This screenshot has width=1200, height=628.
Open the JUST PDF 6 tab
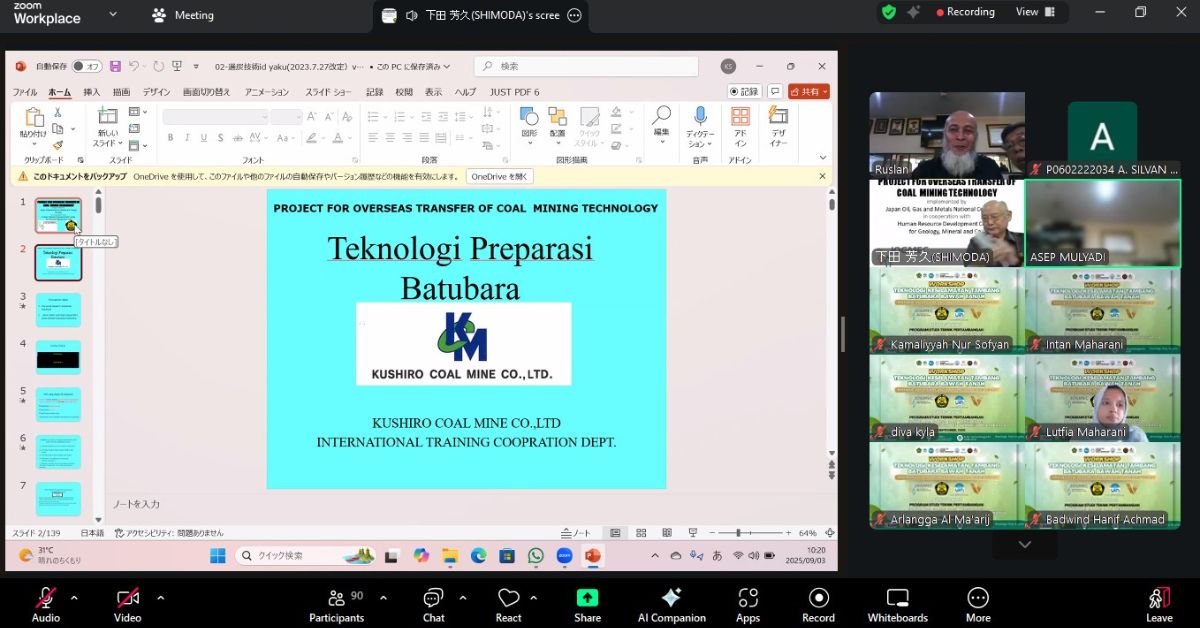tap(514, 92)
